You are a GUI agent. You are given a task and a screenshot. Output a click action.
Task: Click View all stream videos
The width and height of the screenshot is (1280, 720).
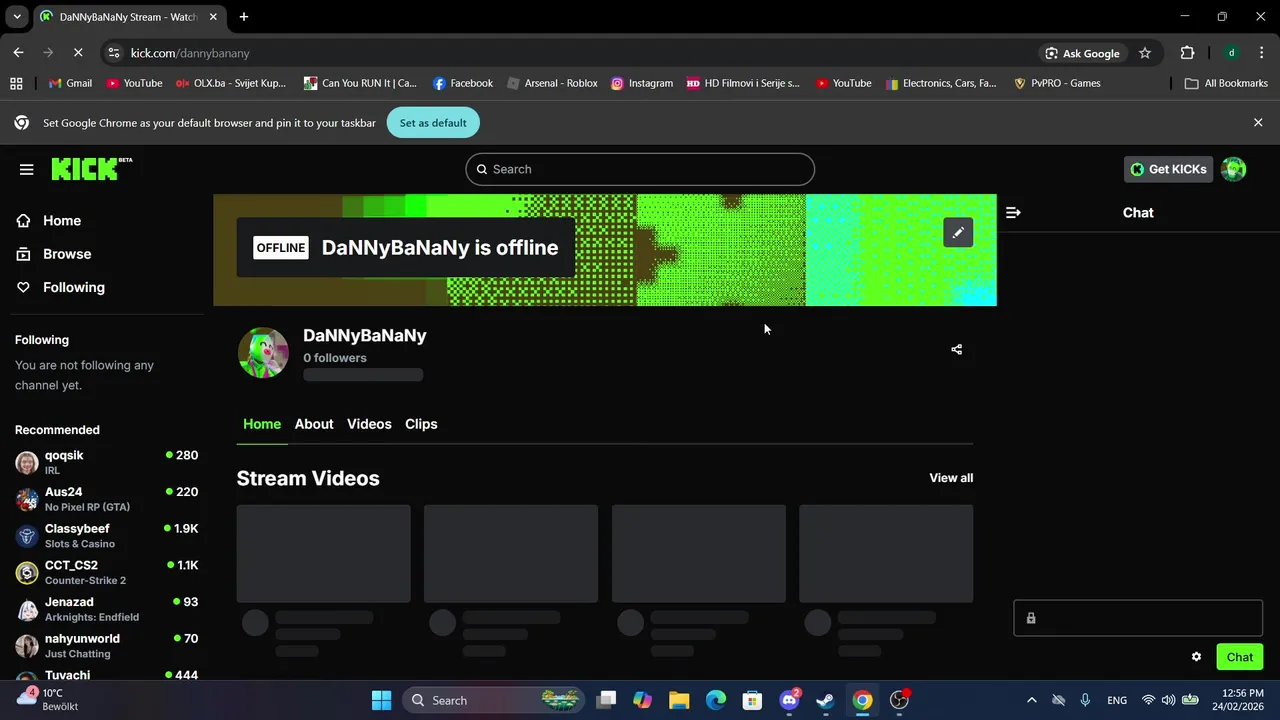click(951, 478)
